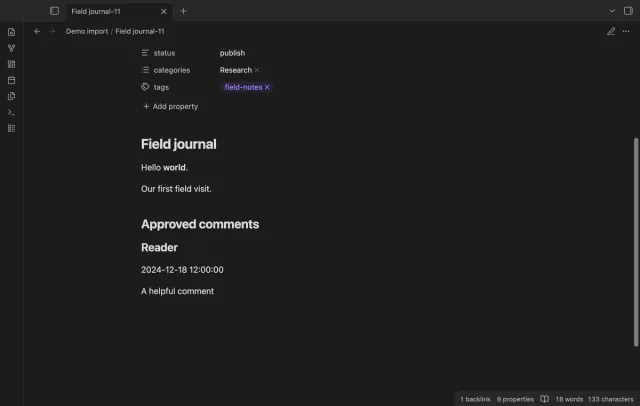Click the status property icon
Image resolution: width=640 pixels, height=406 pixels.
145,53
